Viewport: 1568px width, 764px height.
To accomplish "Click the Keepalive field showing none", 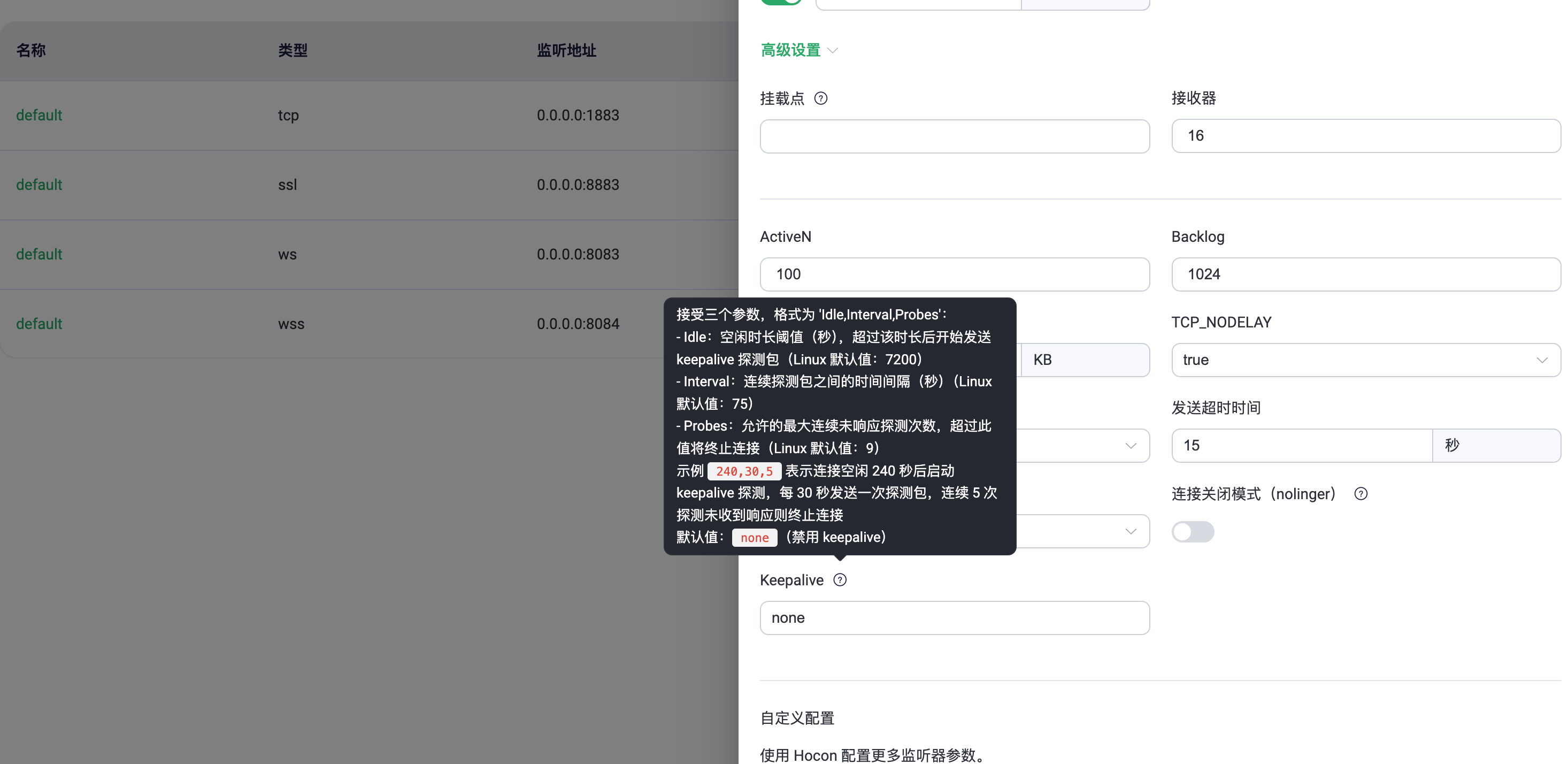I will pos(955,618).
